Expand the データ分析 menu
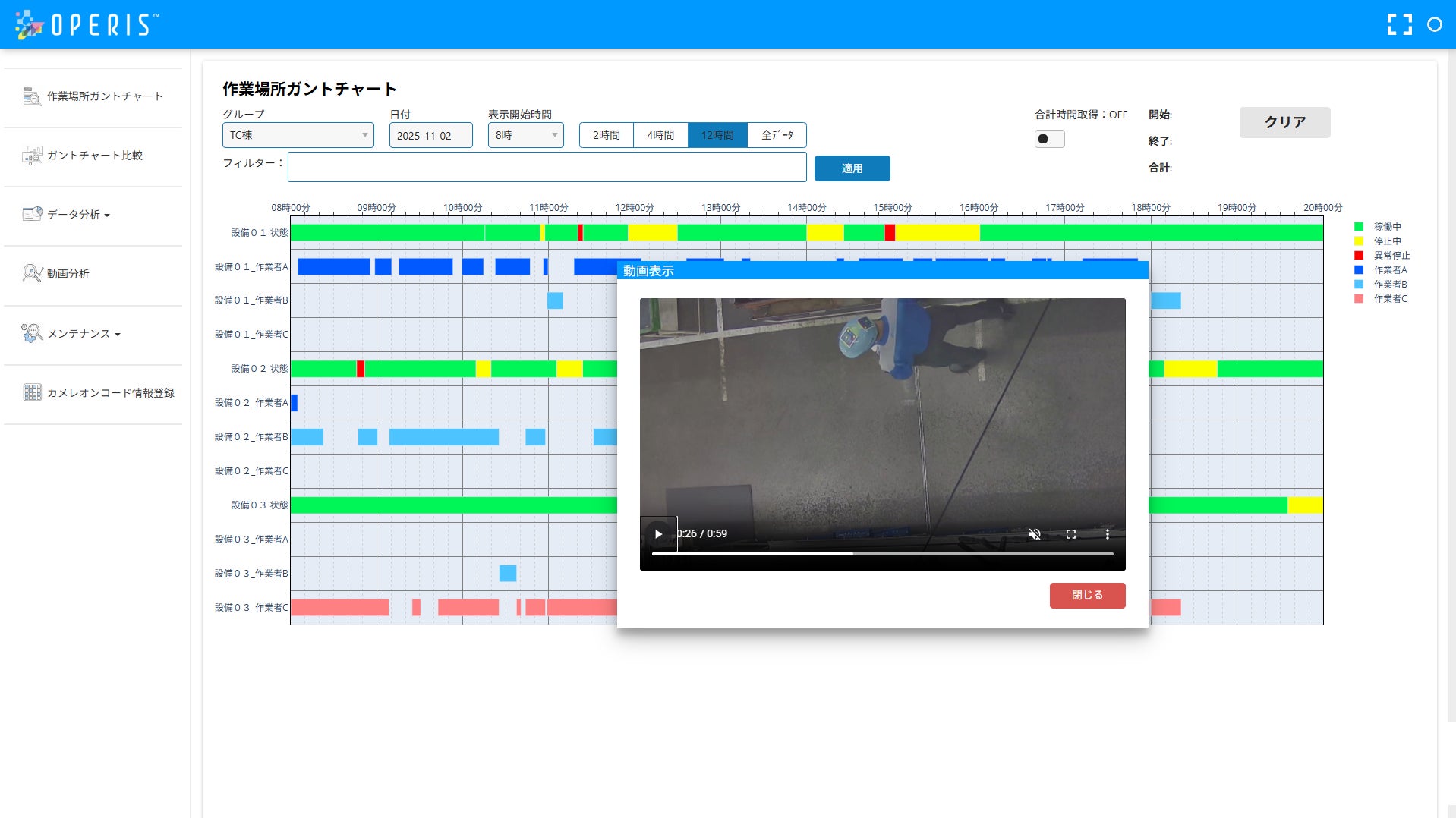 tap(78, 215)
